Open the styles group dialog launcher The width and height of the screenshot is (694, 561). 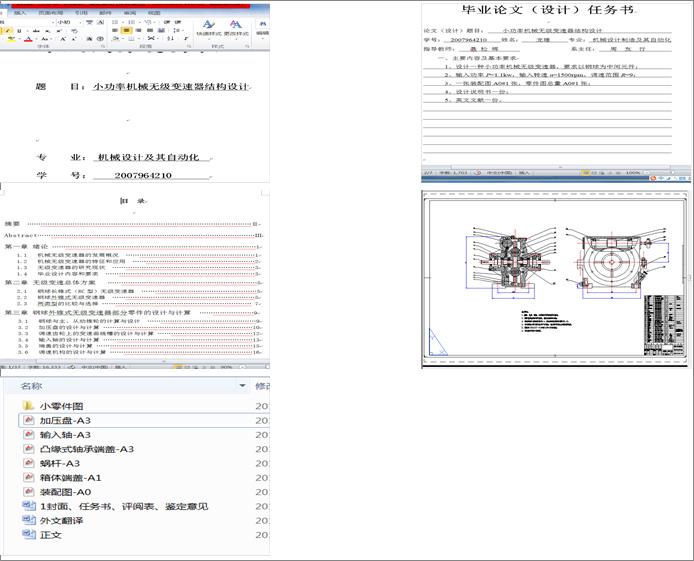pos(247,46)
